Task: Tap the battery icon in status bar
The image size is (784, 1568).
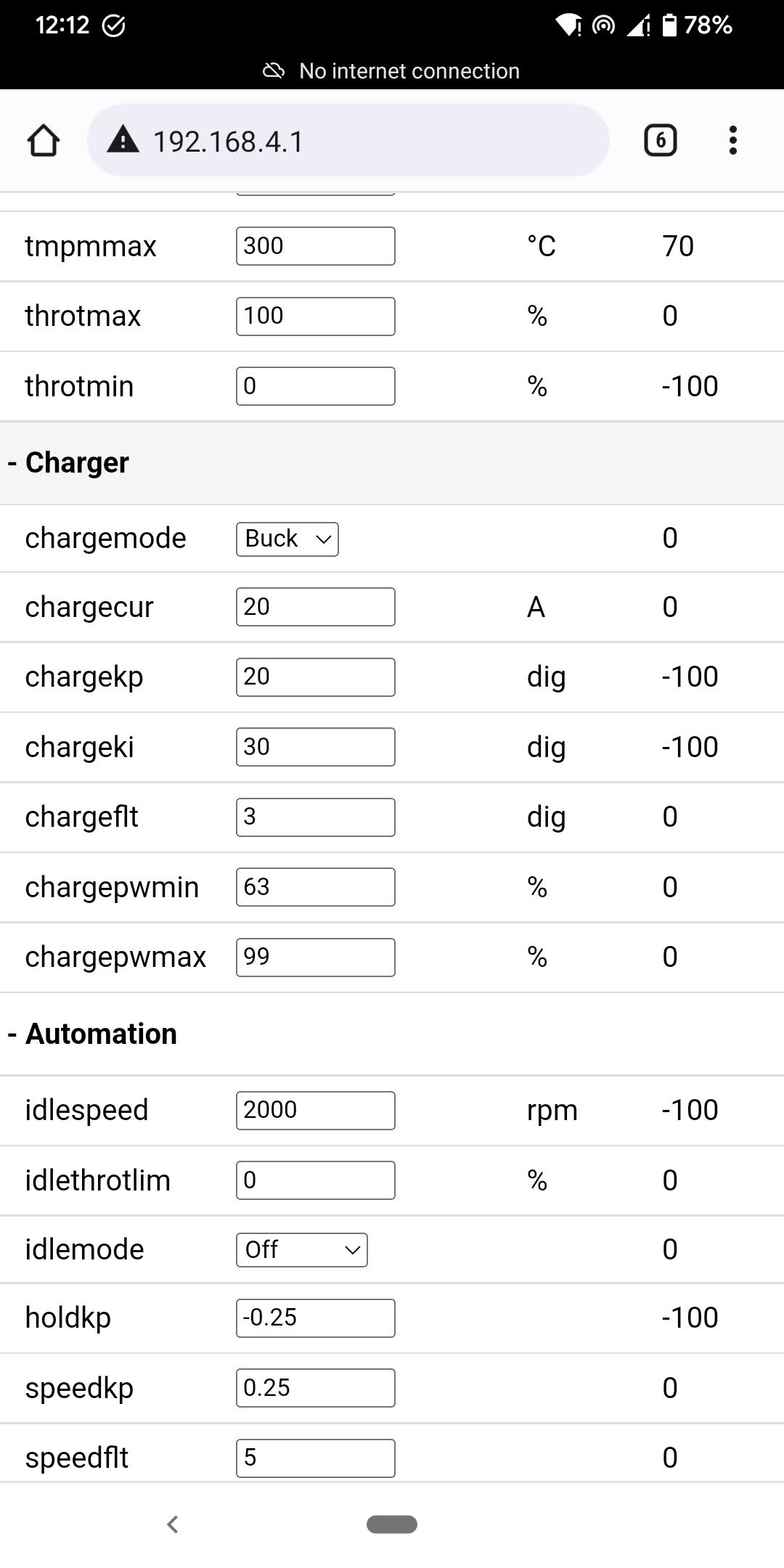Action: coord(669,25)
